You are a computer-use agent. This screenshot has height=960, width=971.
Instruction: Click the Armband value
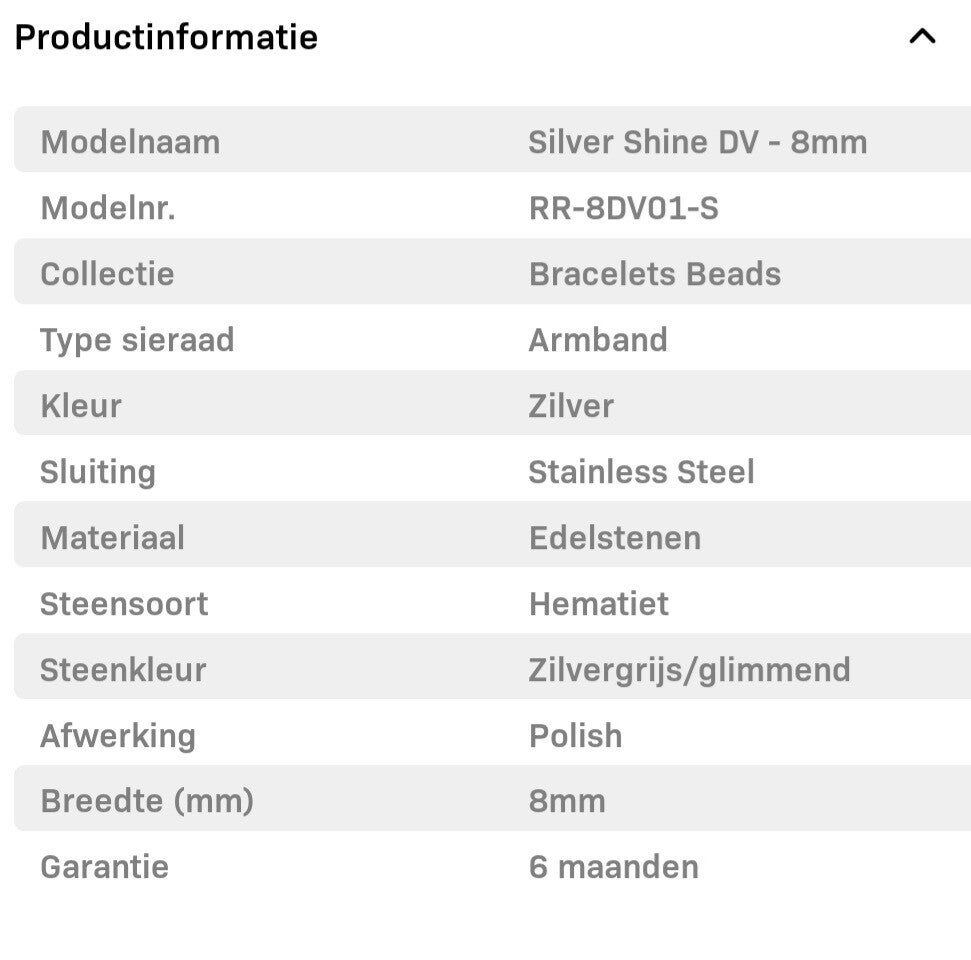click(x=597, y=340)
